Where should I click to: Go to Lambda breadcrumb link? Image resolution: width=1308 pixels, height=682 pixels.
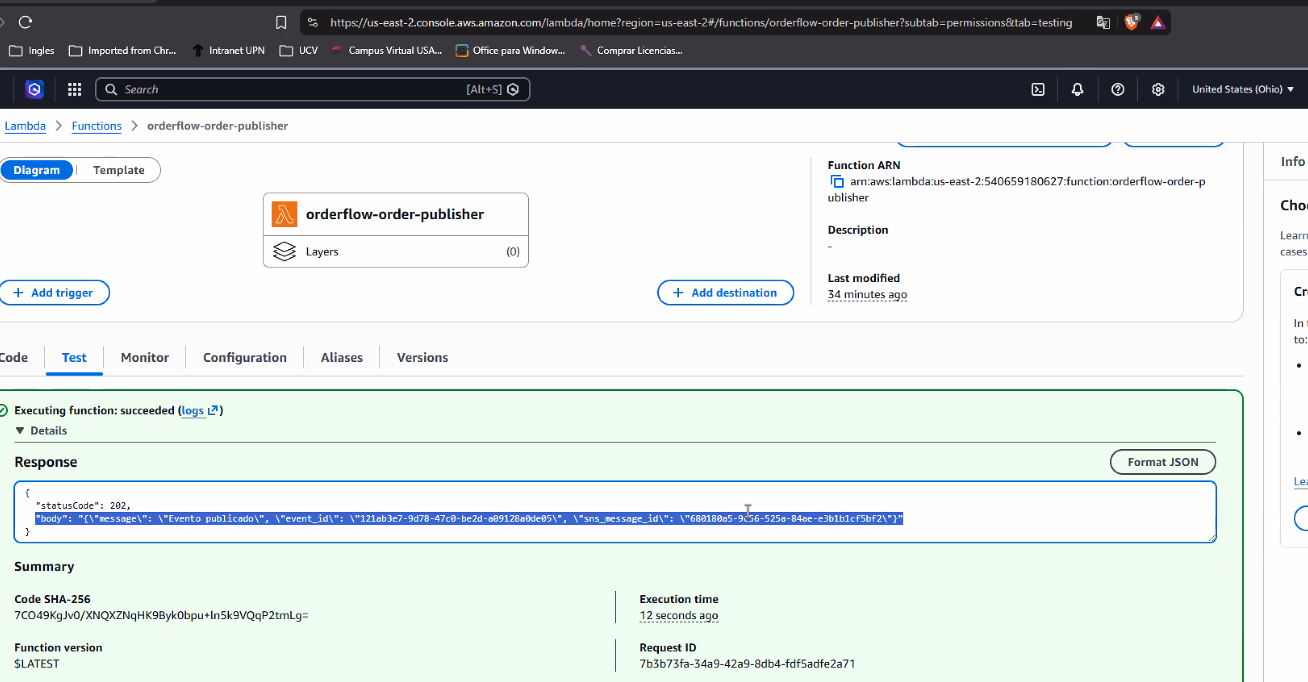click(x=25, y=126)
